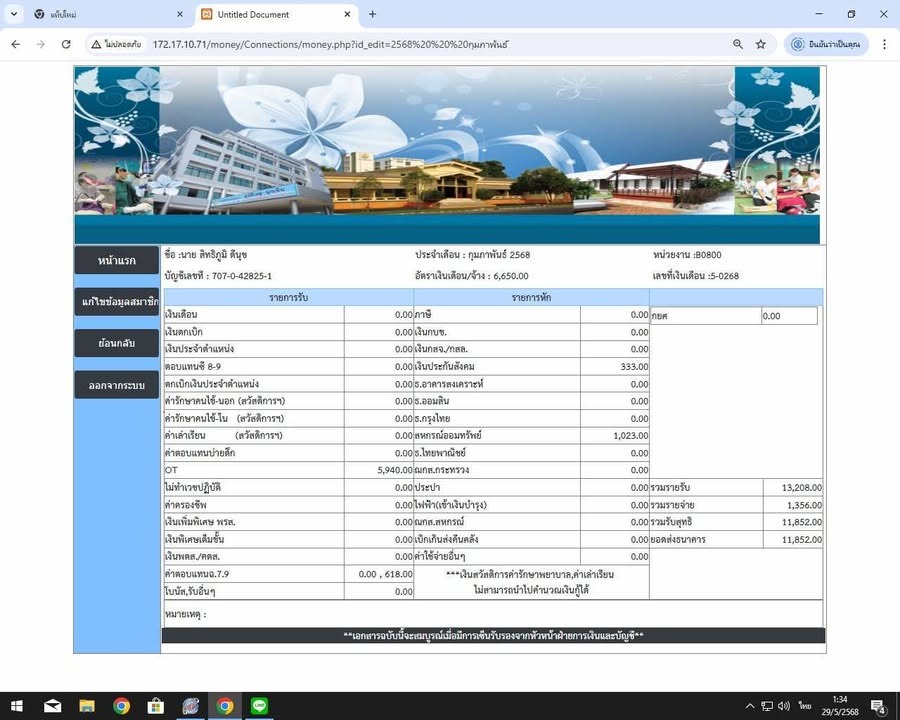
Task: Reload the current page
Action: (66, 44)
